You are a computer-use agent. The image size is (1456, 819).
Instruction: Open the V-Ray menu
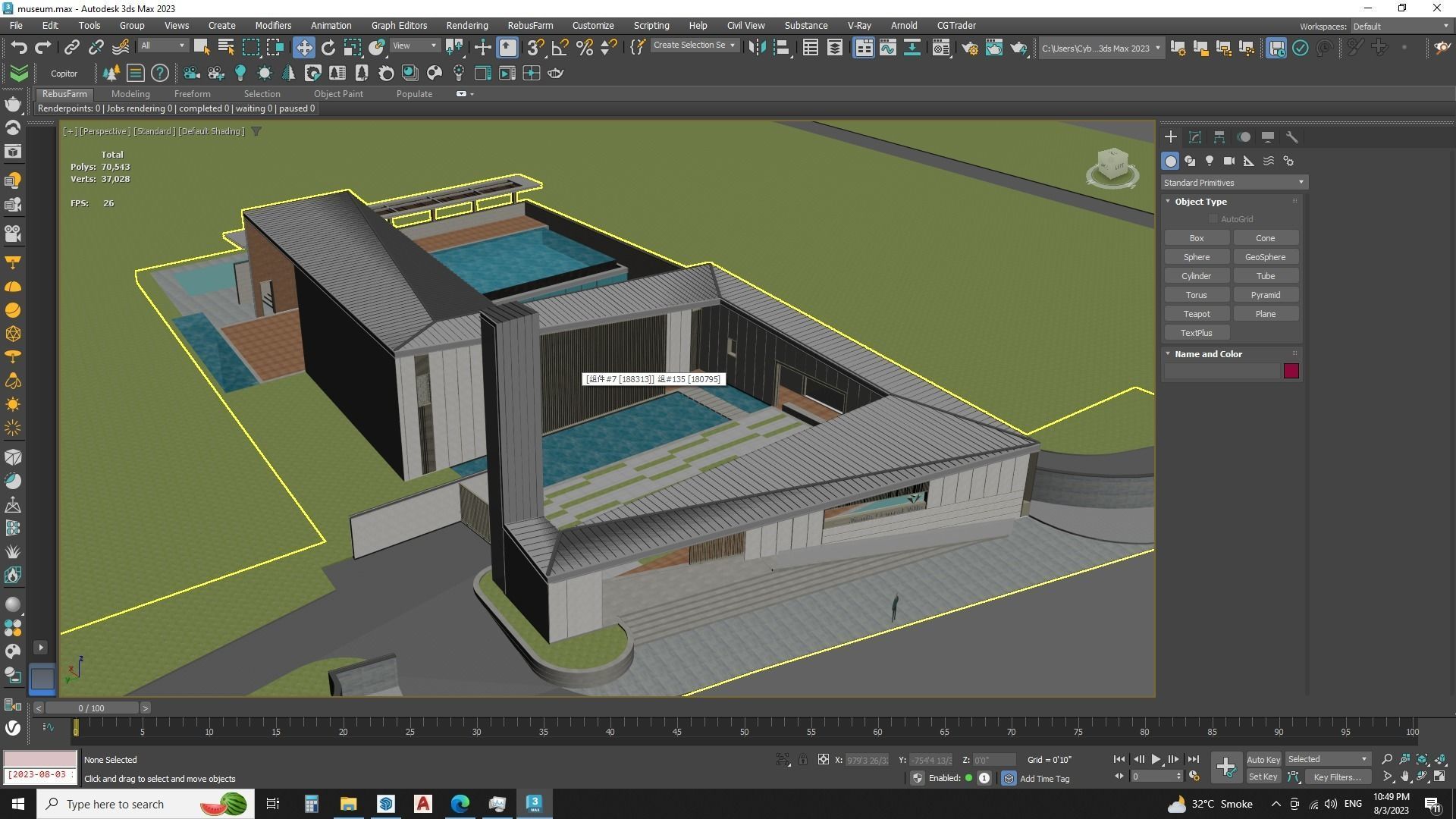pyautogui.click(x=859, y=25)
